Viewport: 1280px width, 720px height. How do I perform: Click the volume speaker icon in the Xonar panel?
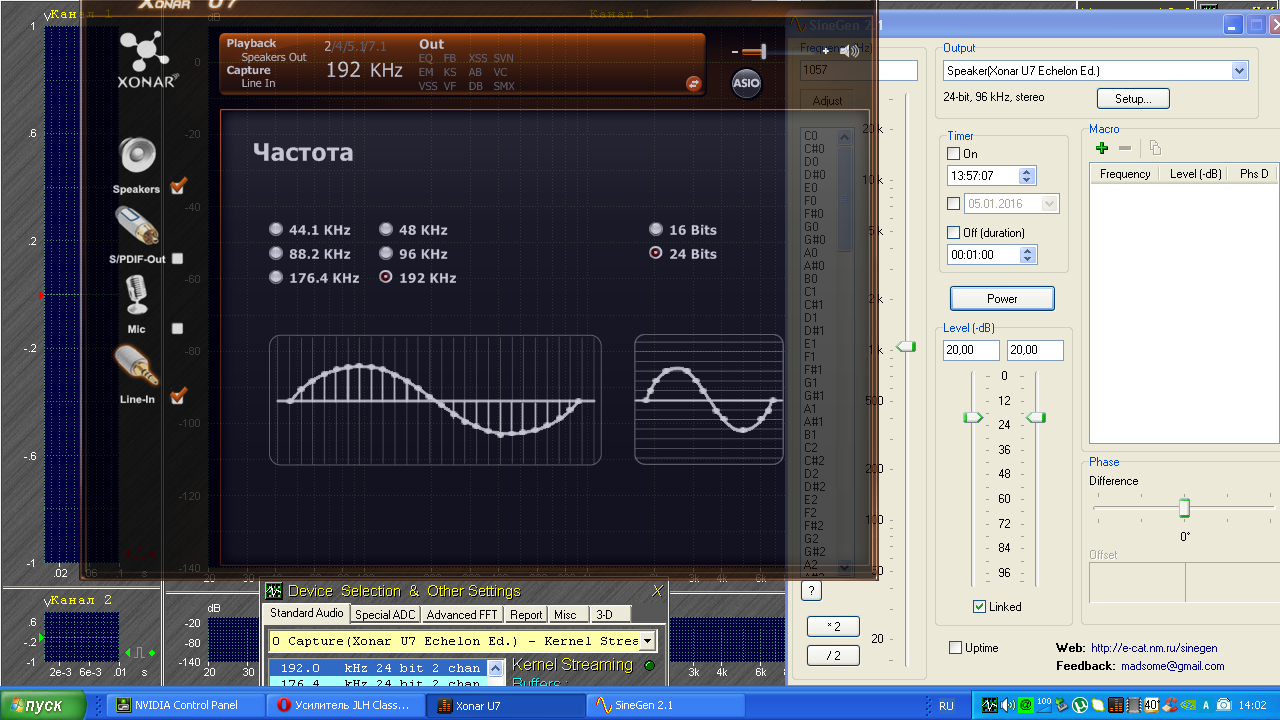[850, 51]
